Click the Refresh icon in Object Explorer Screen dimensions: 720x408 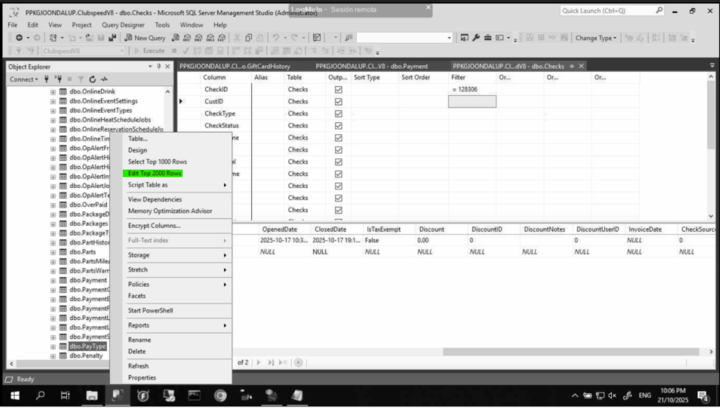(92, 78)
